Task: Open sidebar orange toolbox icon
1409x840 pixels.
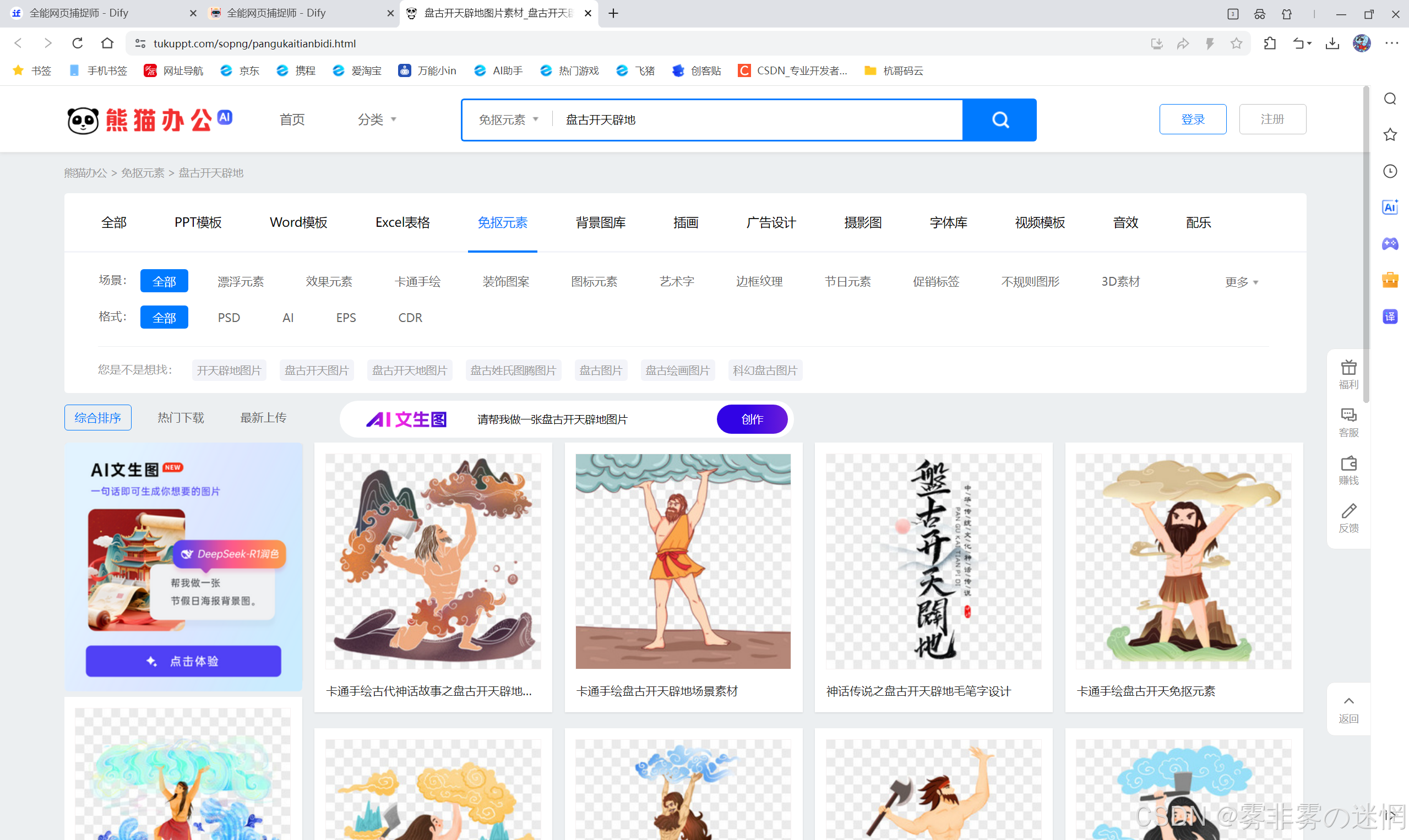Action: click(x=1390, y=280)
